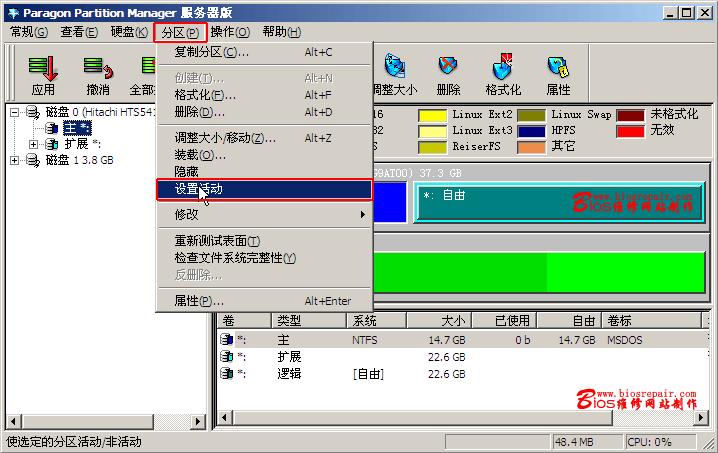718x453 pixels.
Task: Choose 隐藏 menu entry
Action: tap(265, 172)
